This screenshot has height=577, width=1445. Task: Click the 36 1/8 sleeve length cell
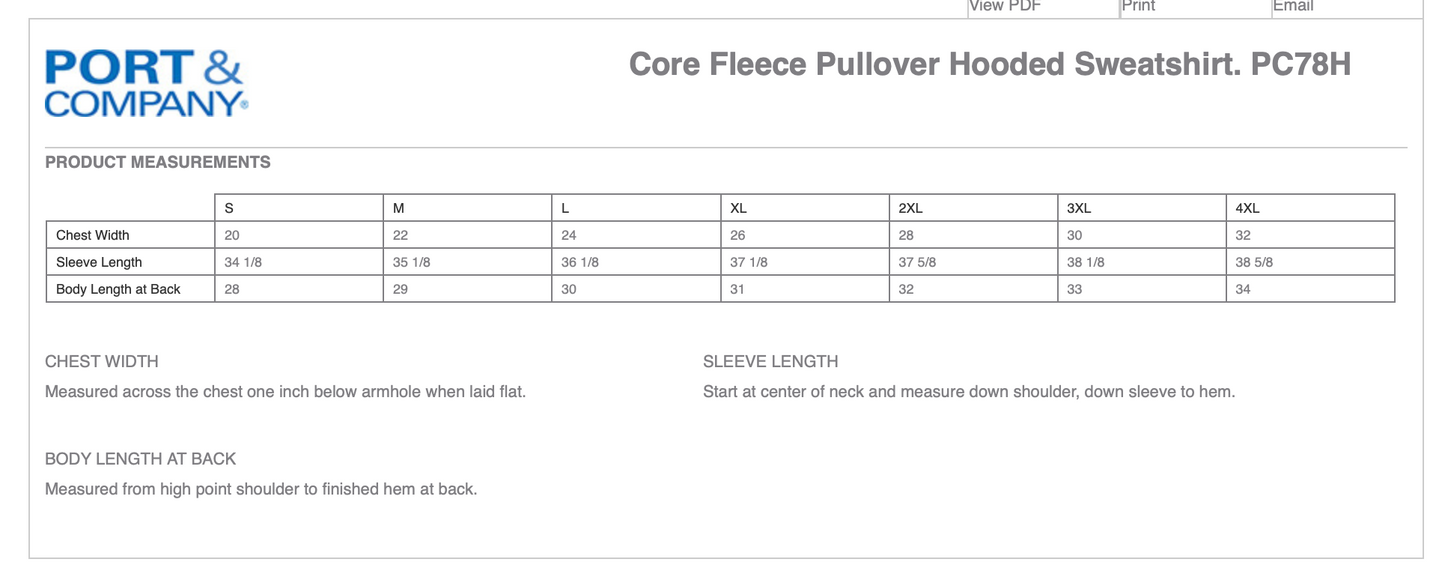(x=580, y=262)
